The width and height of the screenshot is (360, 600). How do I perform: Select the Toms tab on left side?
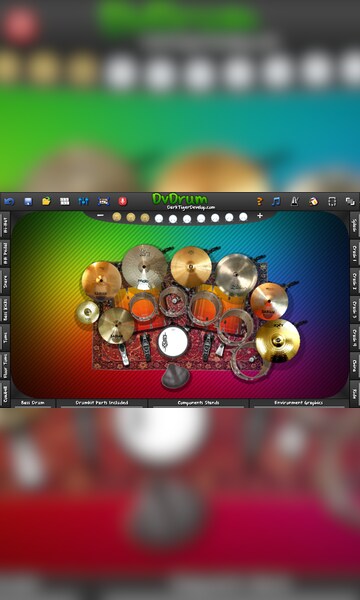point(5,338)
